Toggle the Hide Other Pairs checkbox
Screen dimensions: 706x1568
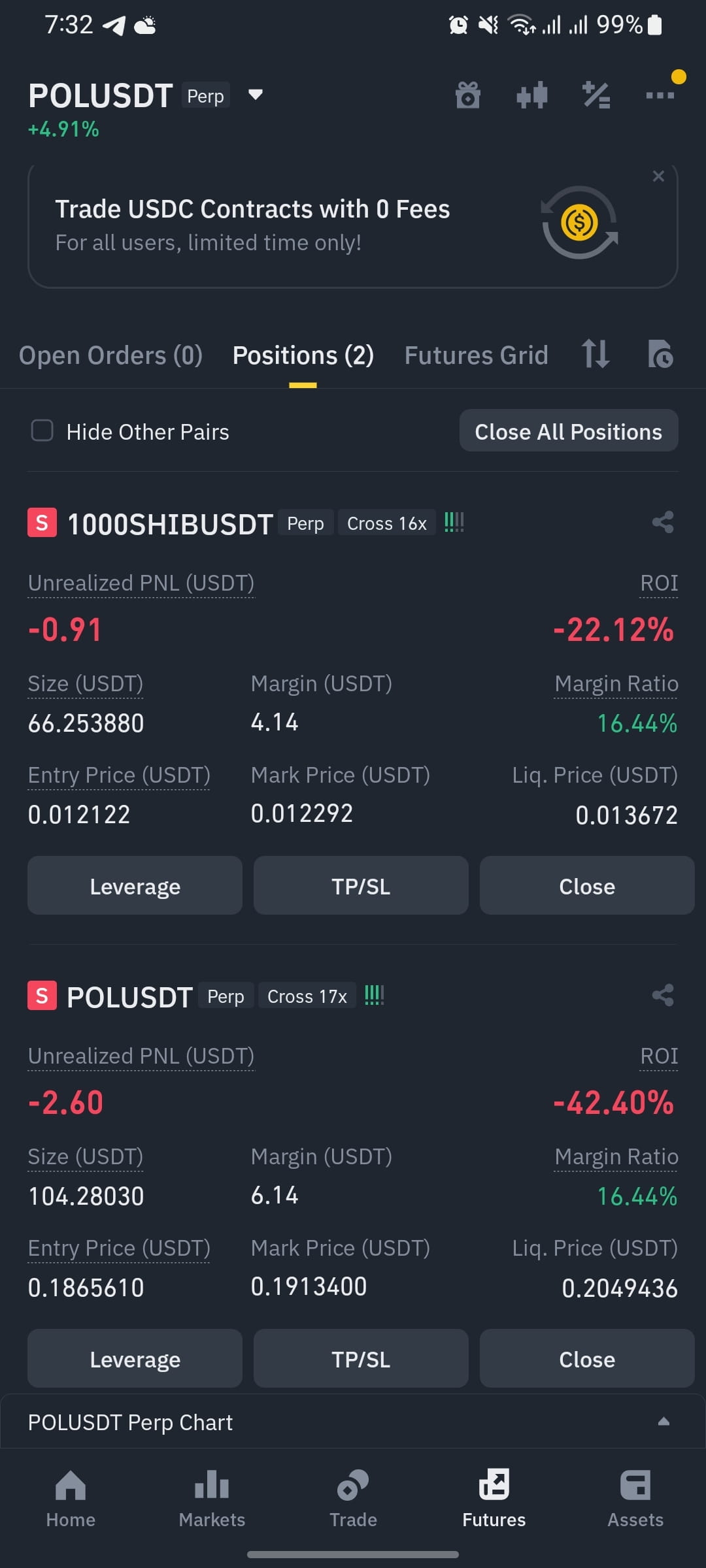(x=42, y=431)
